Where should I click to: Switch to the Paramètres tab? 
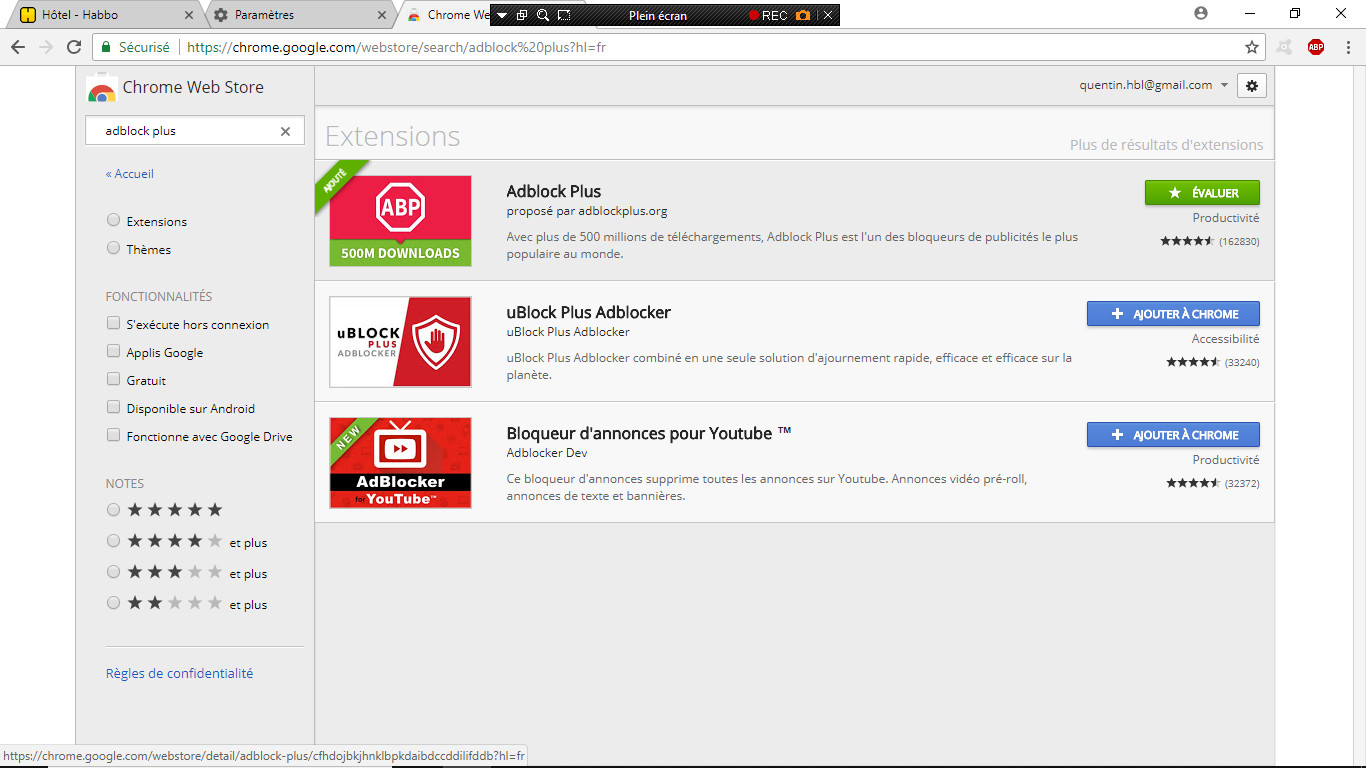pos(300,15)
